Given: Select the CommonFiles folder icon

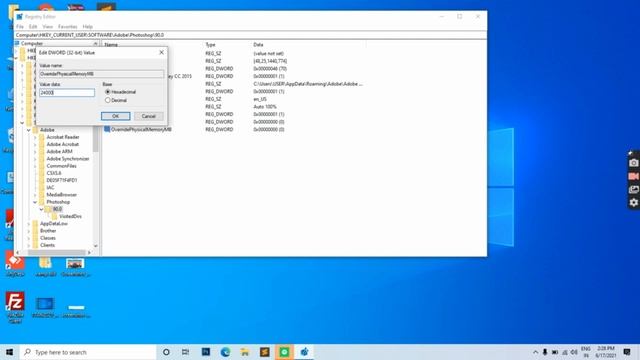Looking at the screenshot, I should 42,166.
